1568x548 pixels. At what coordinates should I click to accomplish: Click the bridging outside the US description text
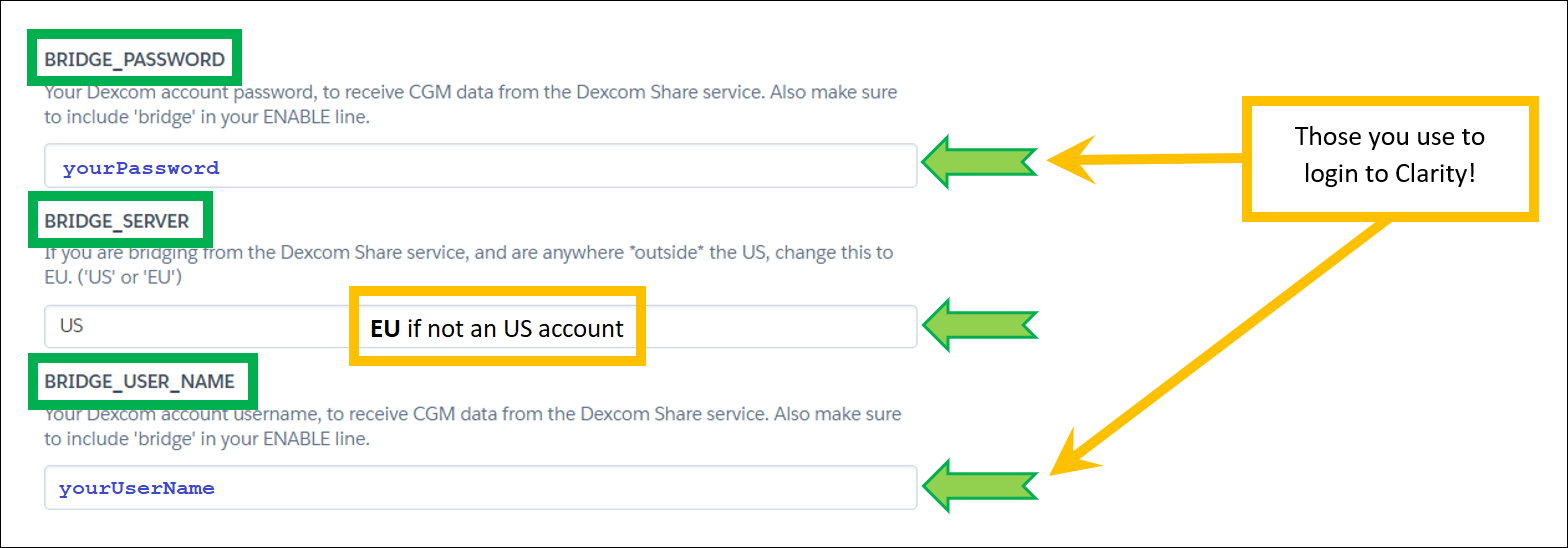[x=469, y=264]
